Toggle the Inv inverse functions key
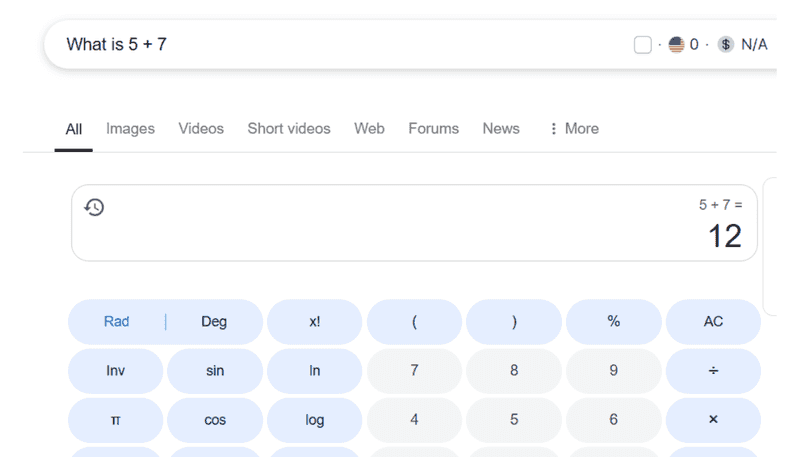 coord(115,371)
